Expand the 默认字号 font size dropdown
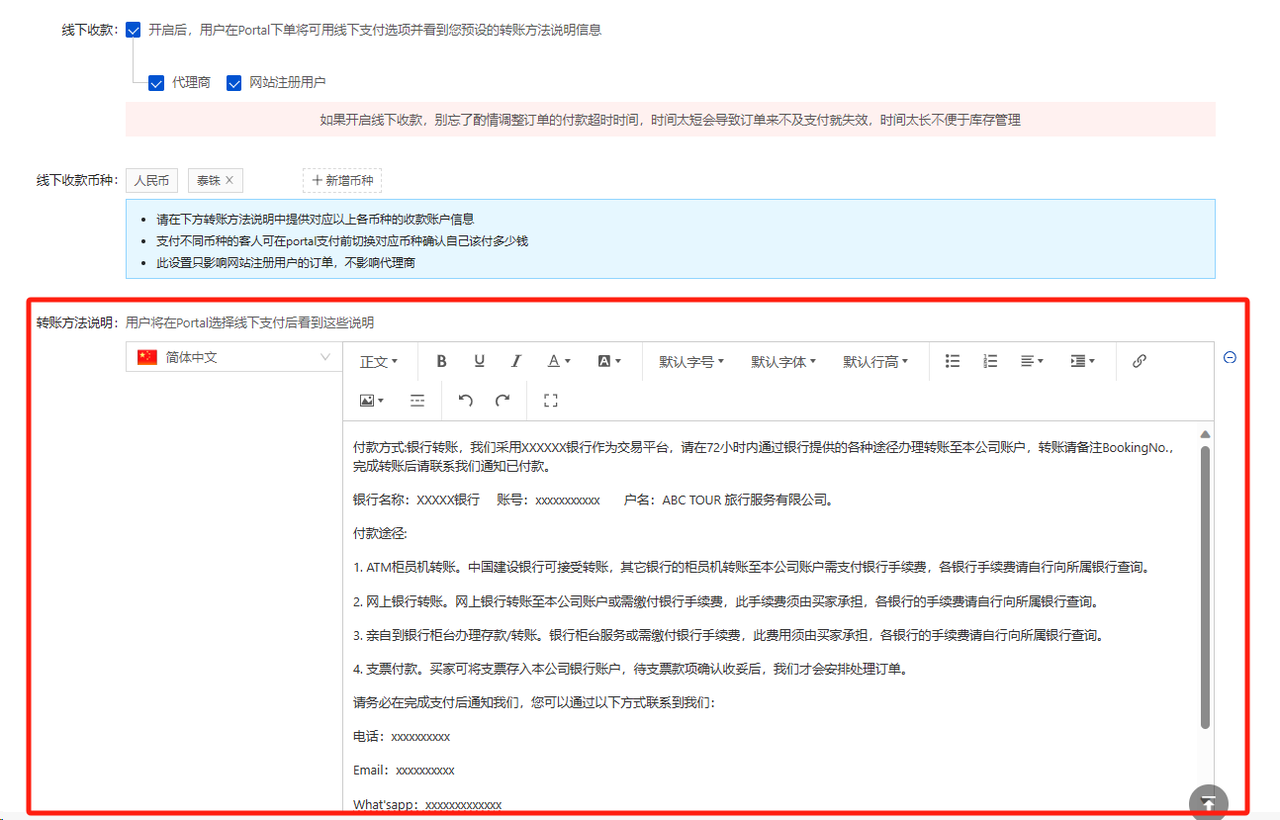Image resolution: width=1280 pixels, height=820 pixels. tap(691, 362)
